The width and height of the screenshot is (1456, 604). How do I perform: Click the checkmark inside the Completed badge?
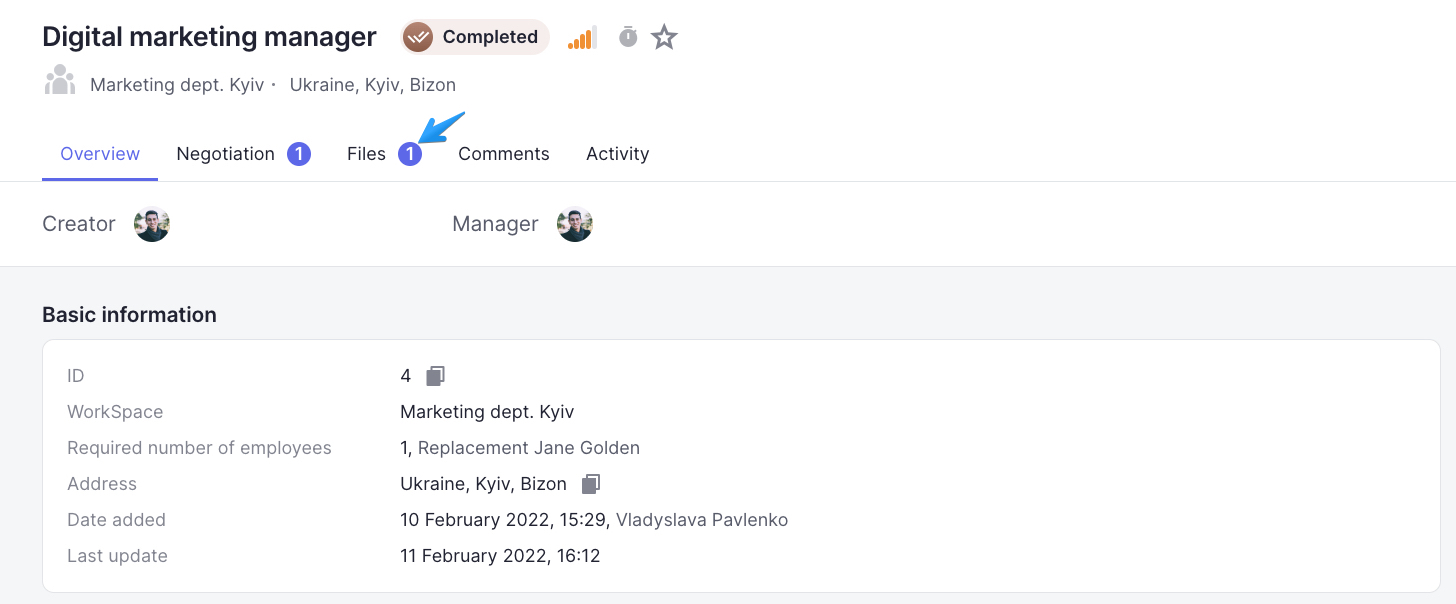point(419,36)
